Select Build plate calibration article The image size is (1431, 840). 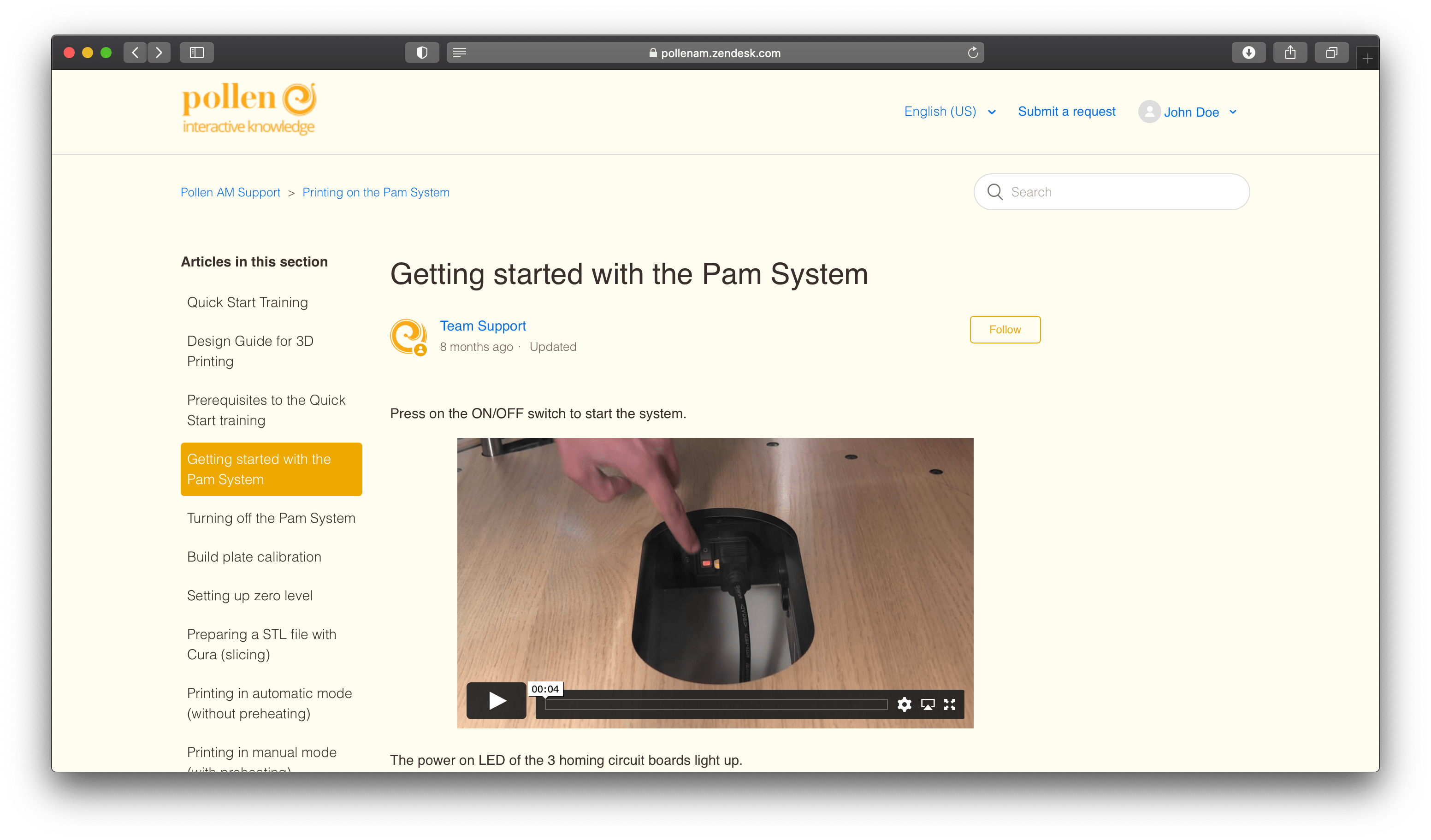tap(254, 557)
